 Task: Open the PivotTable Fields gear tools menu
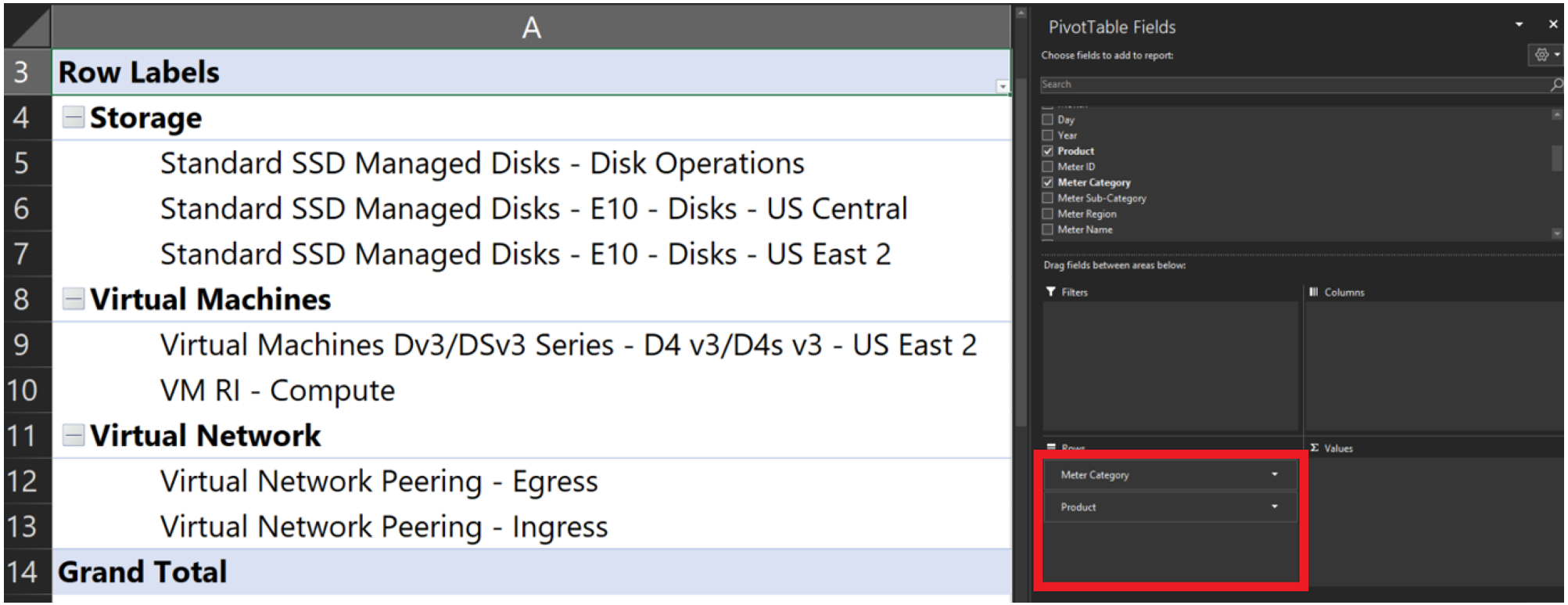coord(1542,55)
